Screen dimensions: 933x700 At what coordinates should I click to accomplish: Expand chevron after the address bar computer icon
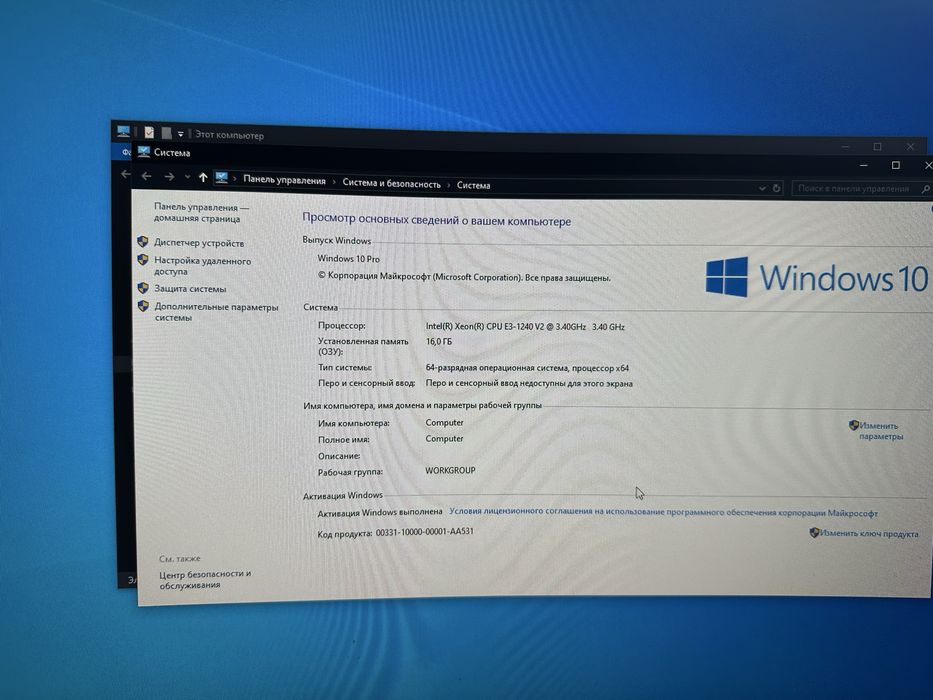point(234,179)
